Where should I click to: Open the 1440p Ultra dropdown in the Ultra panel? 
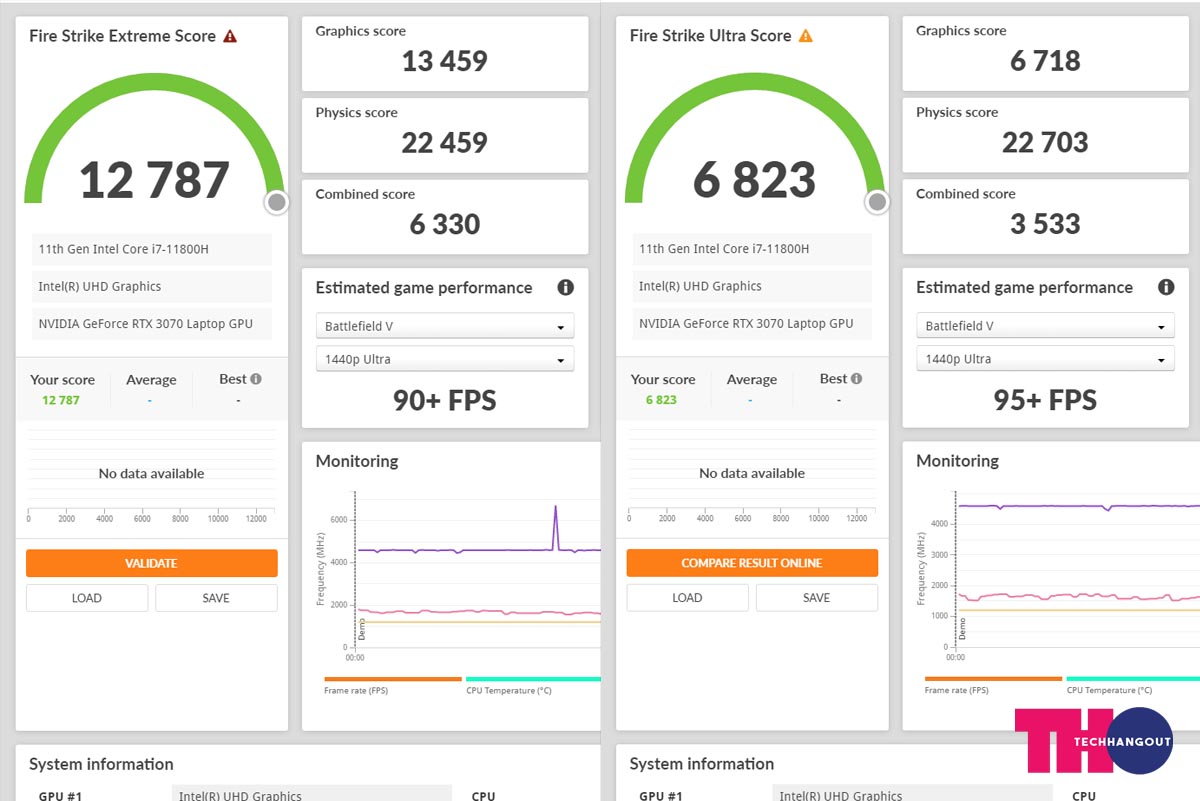(x=1045, y=359)
